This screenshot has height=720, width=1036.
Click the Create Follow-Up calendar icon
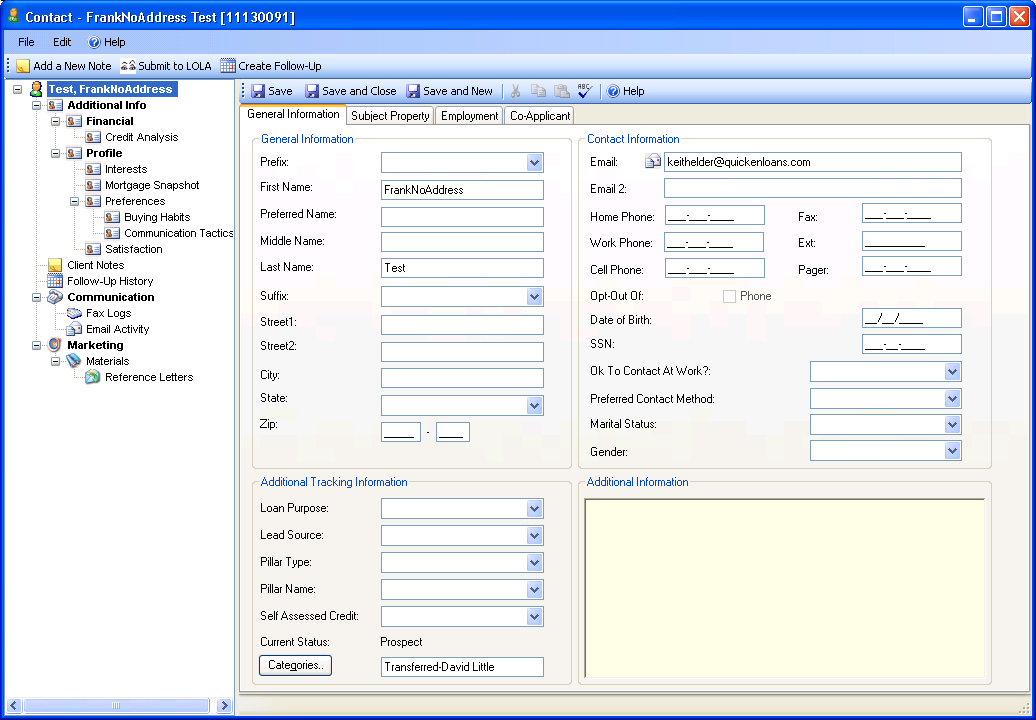(x=228, y=66)
